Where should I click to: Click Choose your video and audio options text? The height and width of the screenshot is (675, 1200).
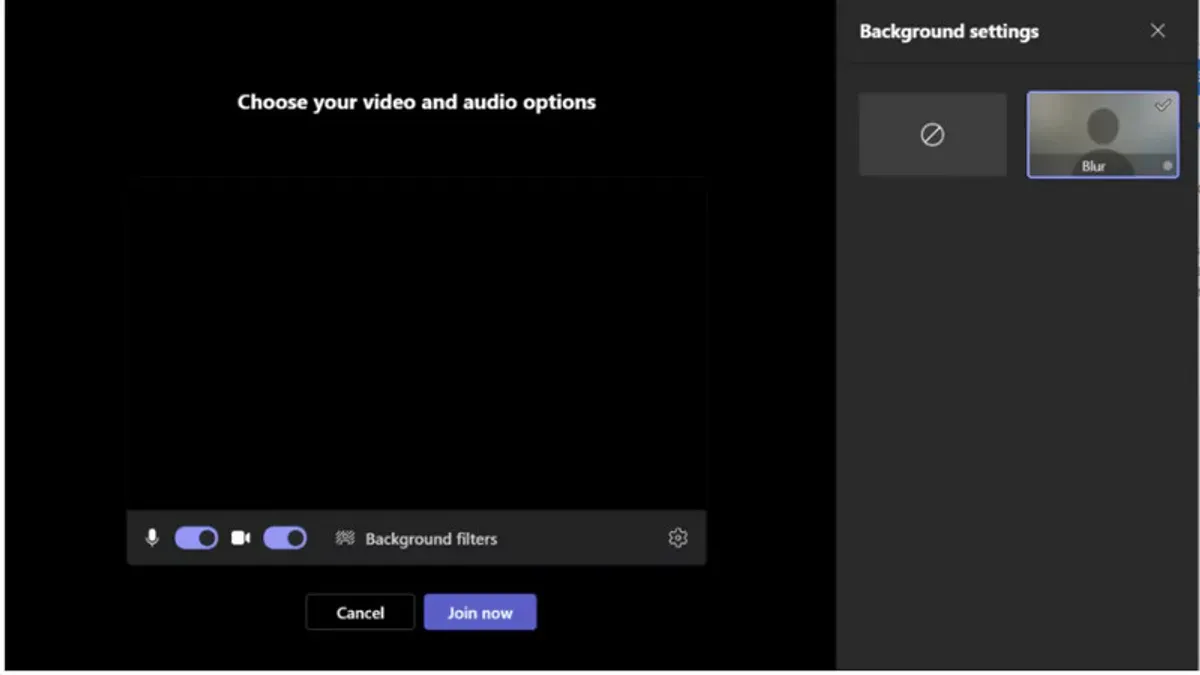click(x=417, y=102)
